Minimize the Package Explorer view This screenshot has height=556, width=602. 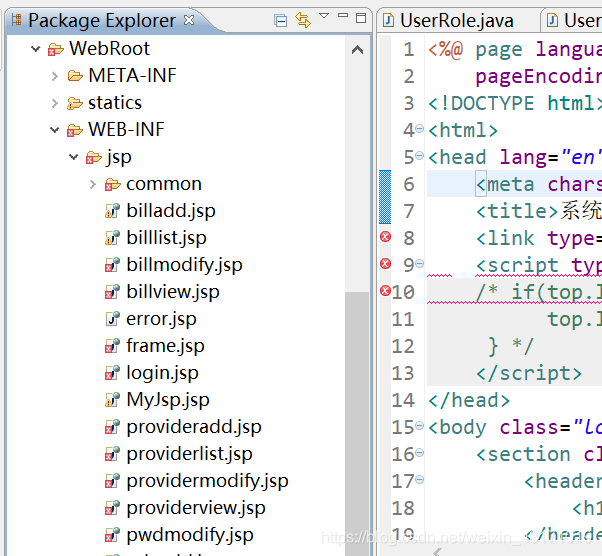pyautogui.click(x=343, y=16)
